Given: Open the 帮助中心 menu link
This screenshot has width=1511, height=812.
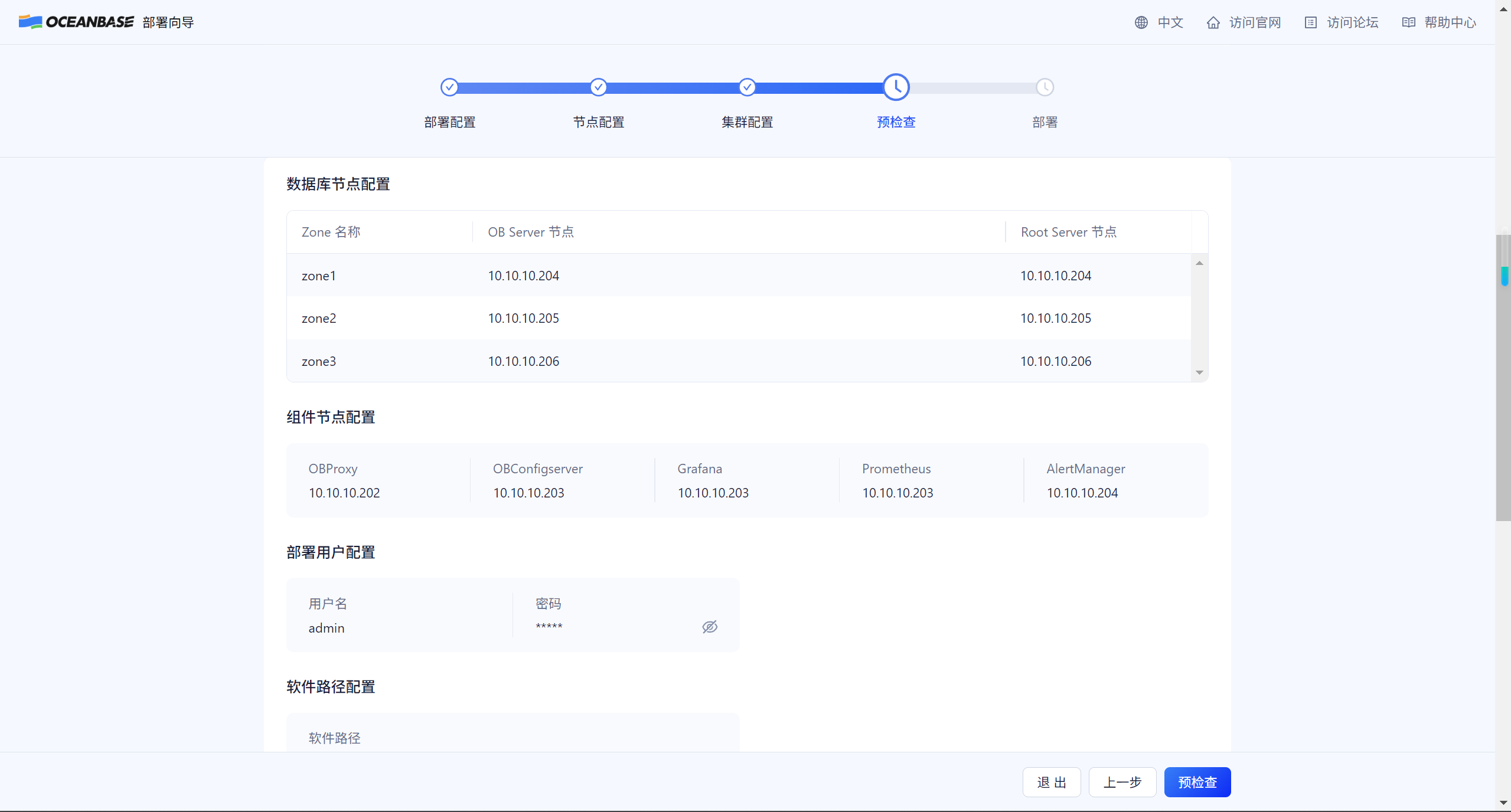Looking at the screenshot, I should pyautogui.click(x=1450, y=22).
